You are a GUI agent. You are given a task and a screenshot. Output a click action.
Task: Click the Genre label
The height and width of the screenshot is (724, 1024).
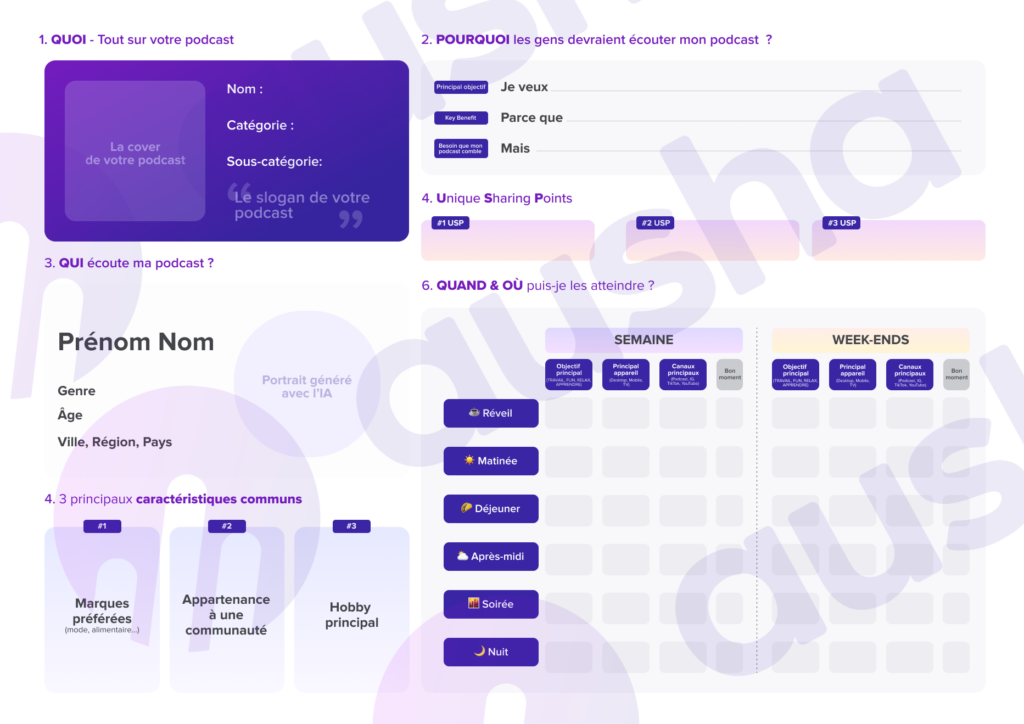pyautogui.click(x=76, y=390)
